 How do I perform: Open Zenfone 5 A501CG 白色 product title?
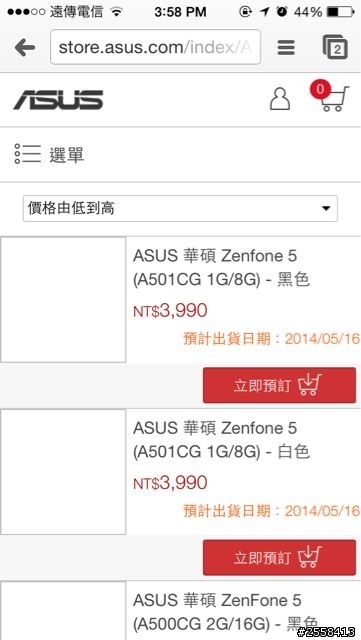coord(221,440)
